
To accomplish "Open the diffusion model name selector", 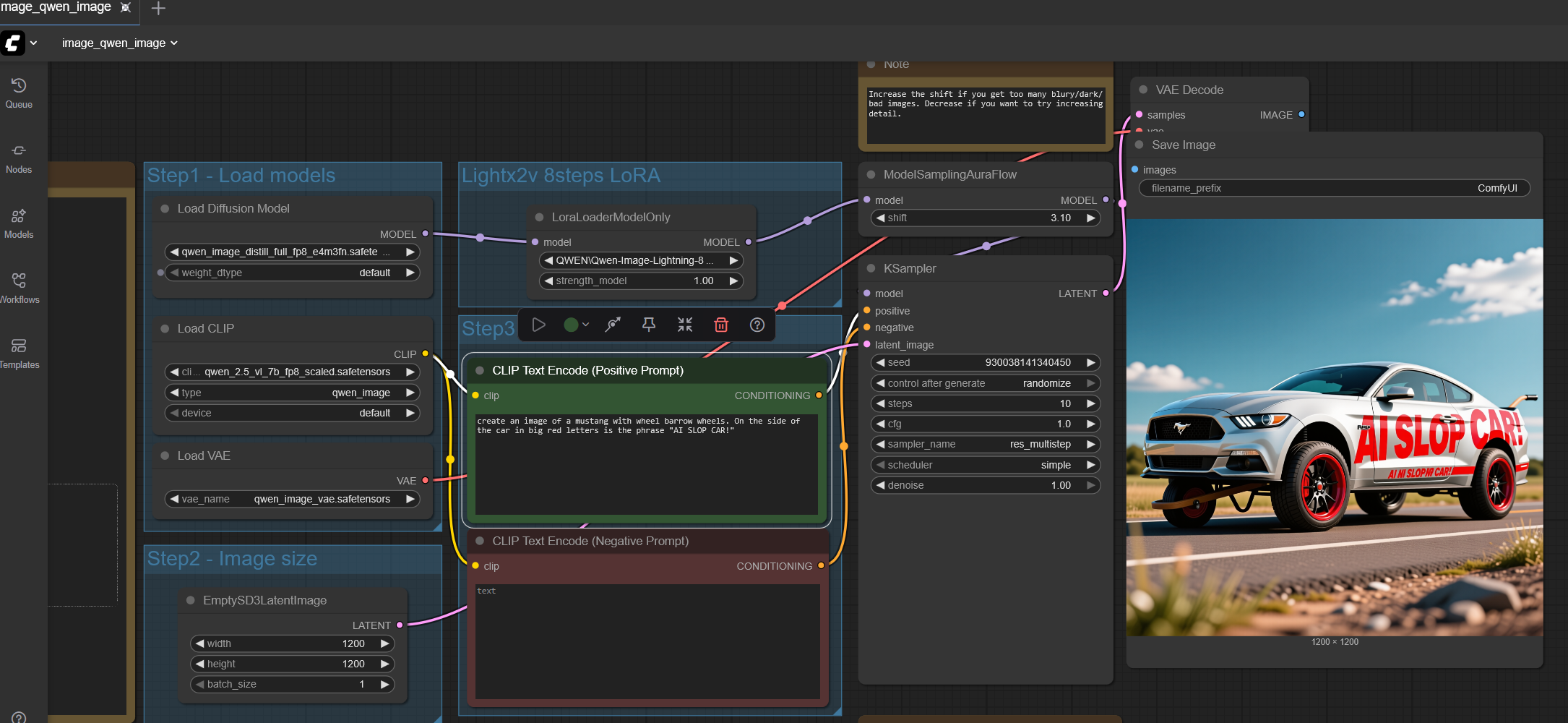I will 292,252.
